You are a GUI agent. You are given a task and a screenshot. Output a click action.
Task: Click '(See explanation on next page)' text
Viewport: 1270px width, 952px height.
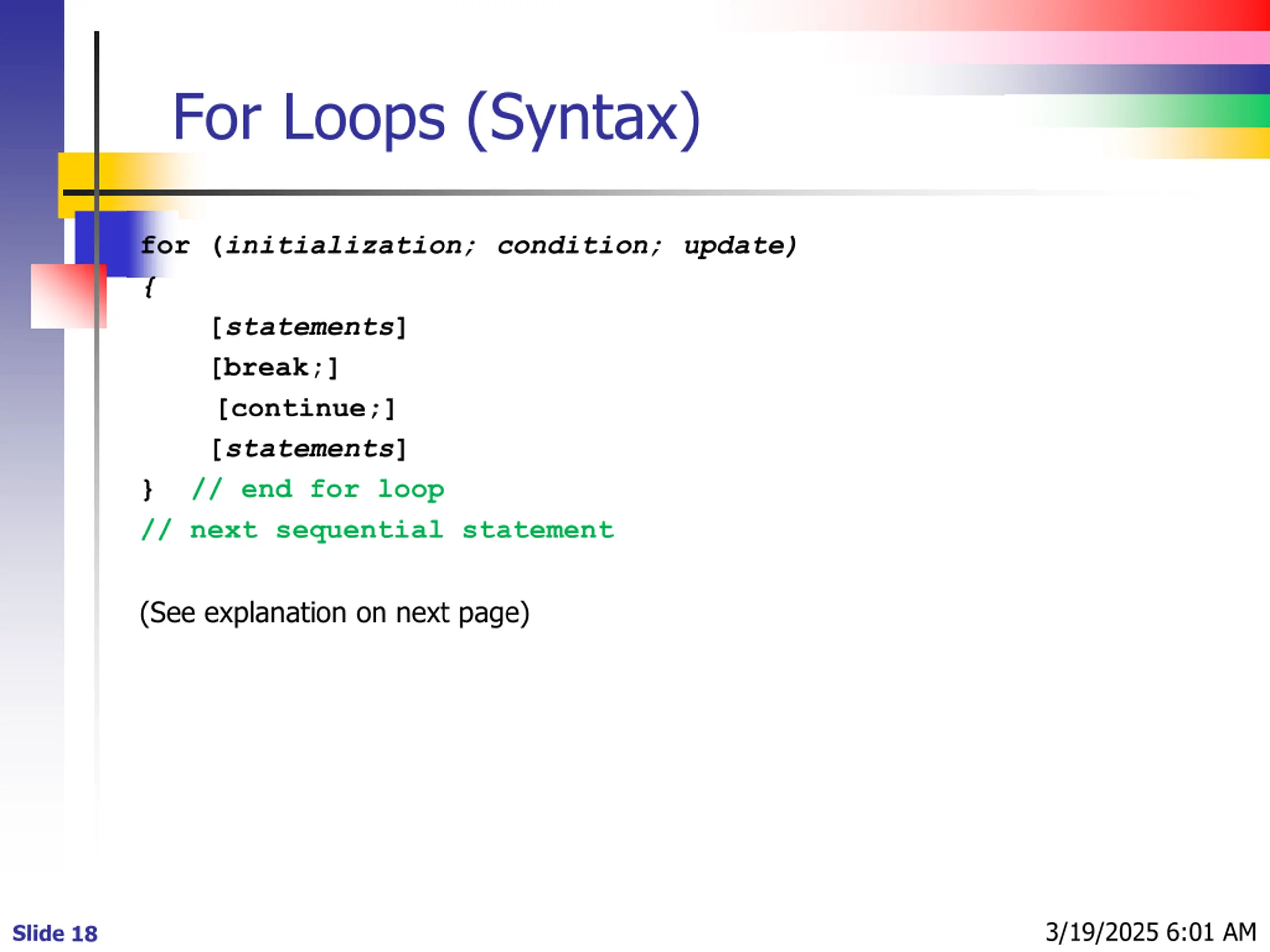(x=335, y=613)
